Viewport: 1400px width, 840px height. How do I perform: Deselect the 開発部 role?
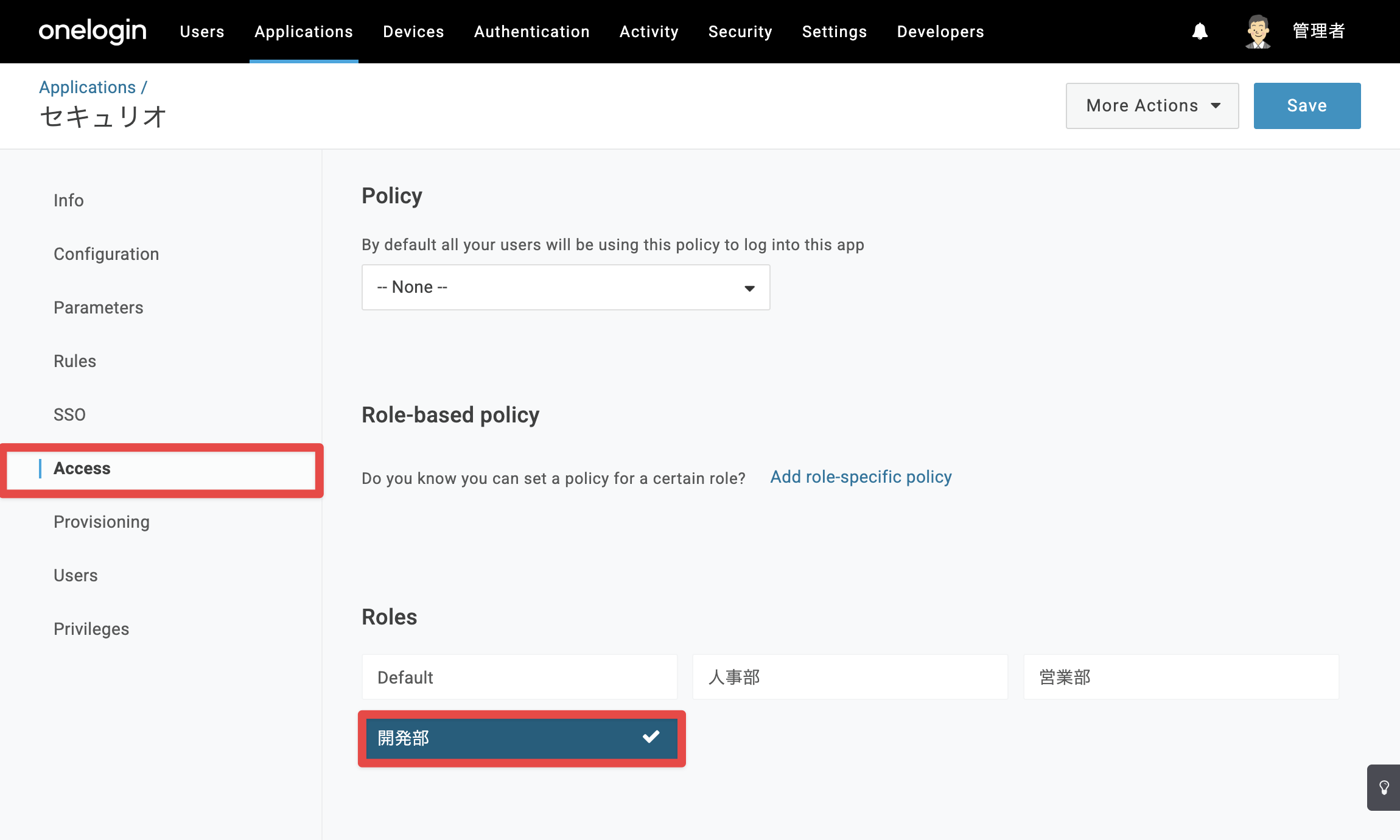pos(522,738)
